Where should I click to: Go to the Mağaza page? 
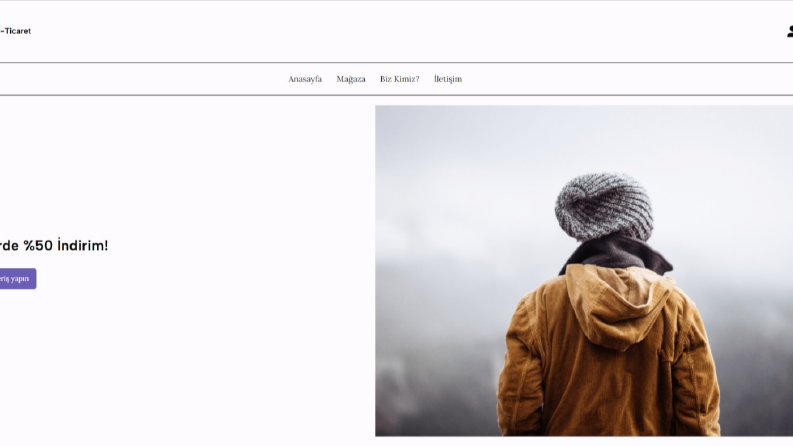click(351, 79)
